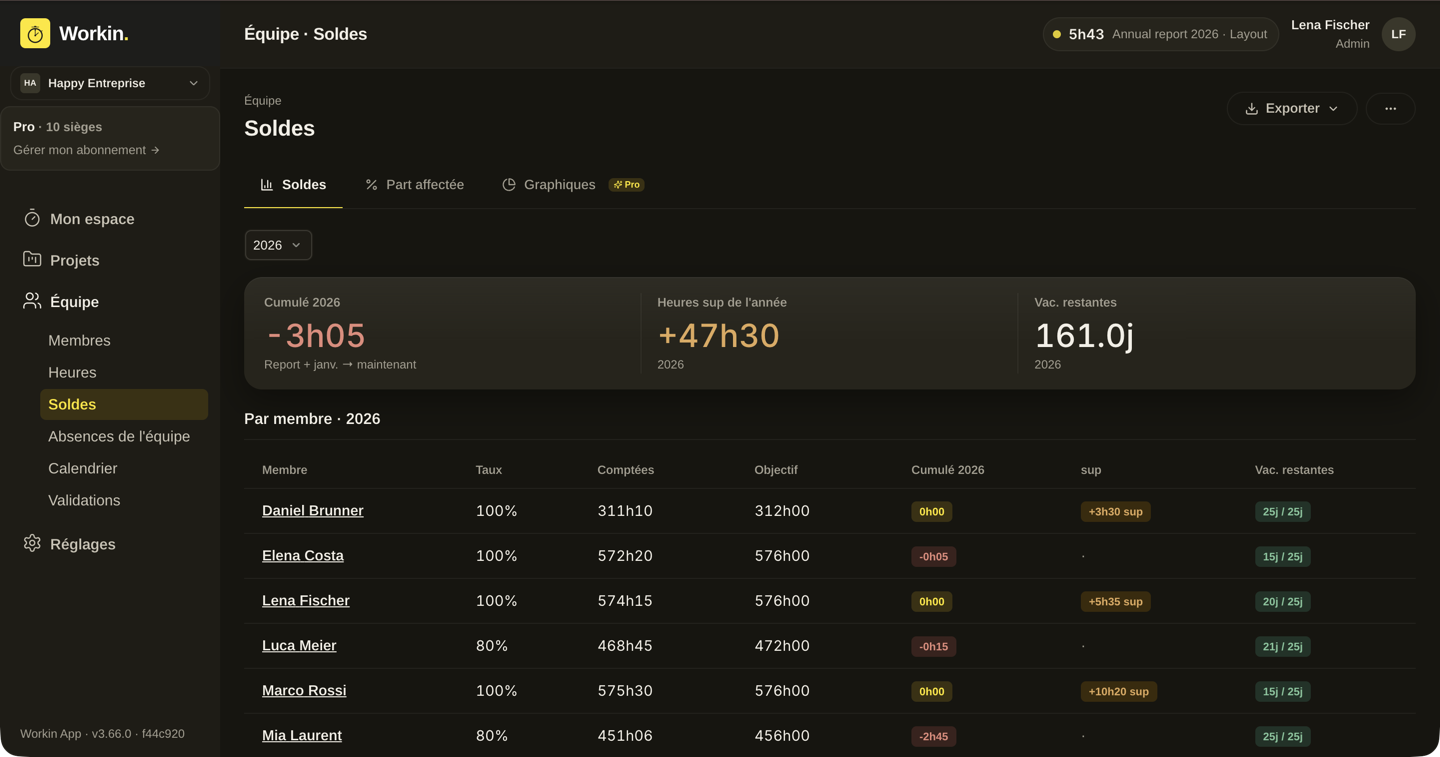Click the version text v3.66.0
This screenshot has width=1440, height=757.
coord(111,734)
